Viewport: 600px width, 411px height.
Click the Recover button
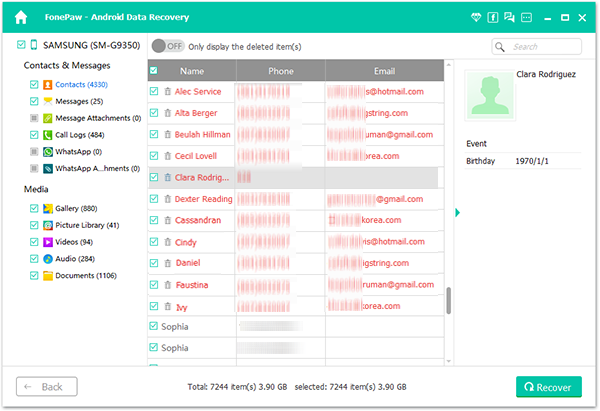(548, 387)
